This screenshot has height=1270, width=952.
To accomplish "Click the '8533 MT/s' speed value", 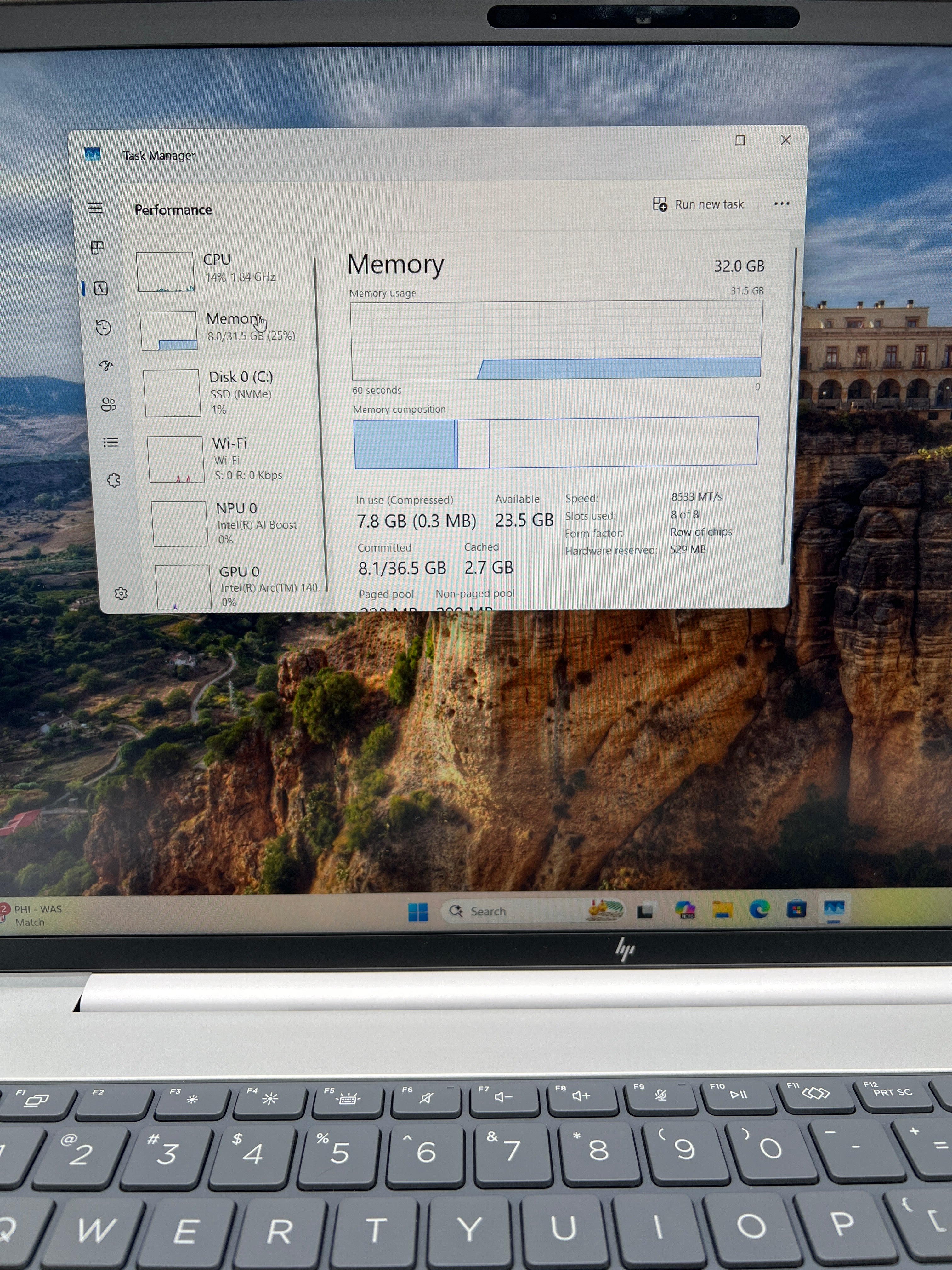I will (x=697, y=497).
